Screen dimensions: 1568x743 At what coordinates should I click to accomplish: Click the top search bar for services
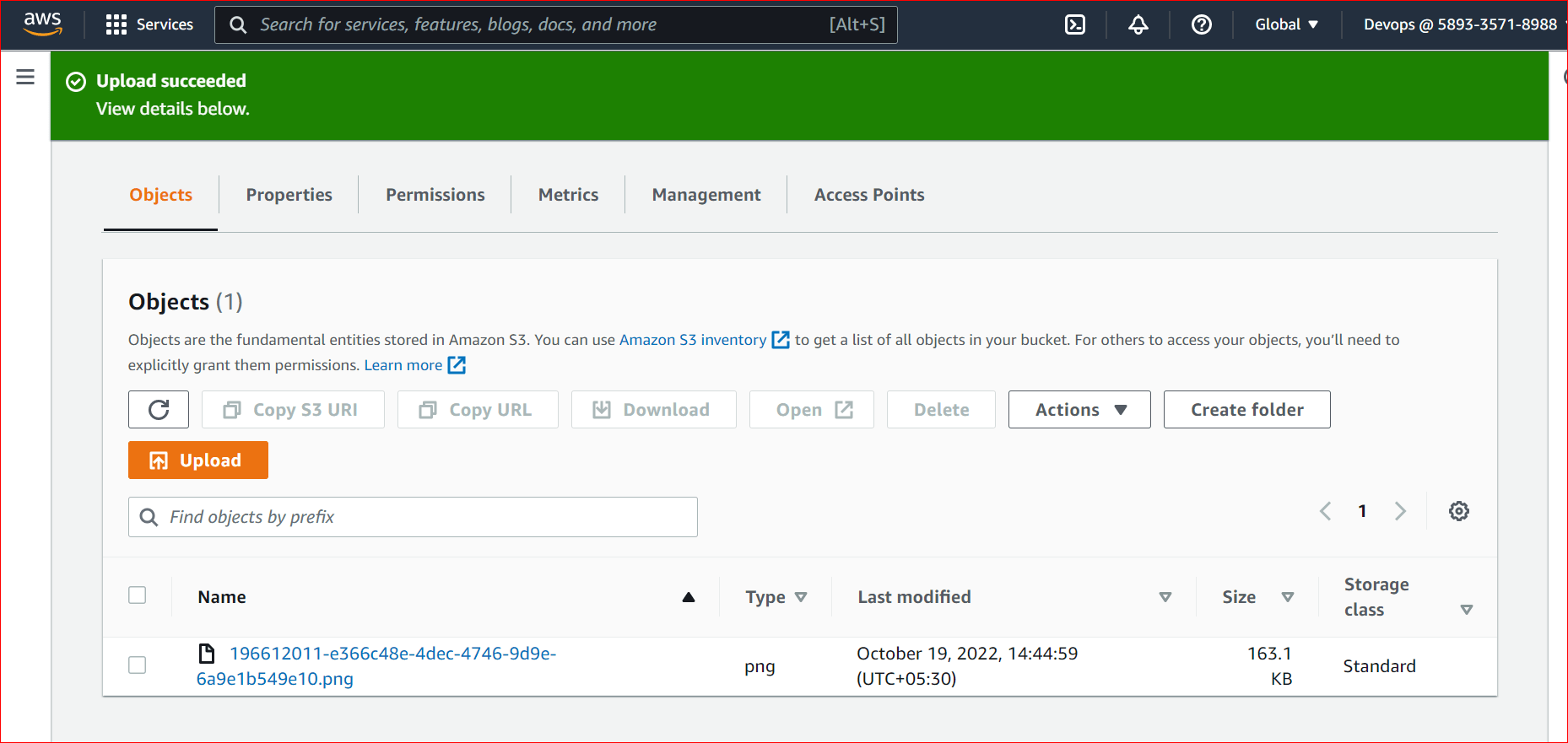point(556,24)
